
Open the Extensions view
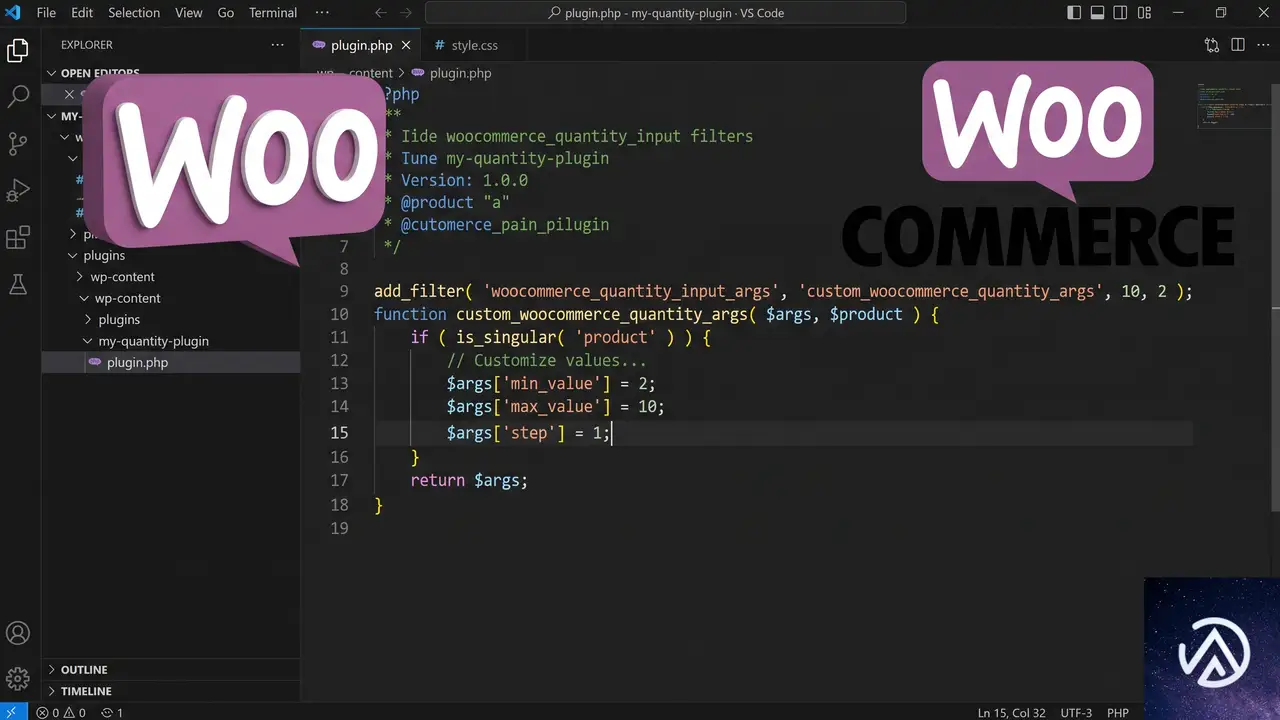coord(18,238)
